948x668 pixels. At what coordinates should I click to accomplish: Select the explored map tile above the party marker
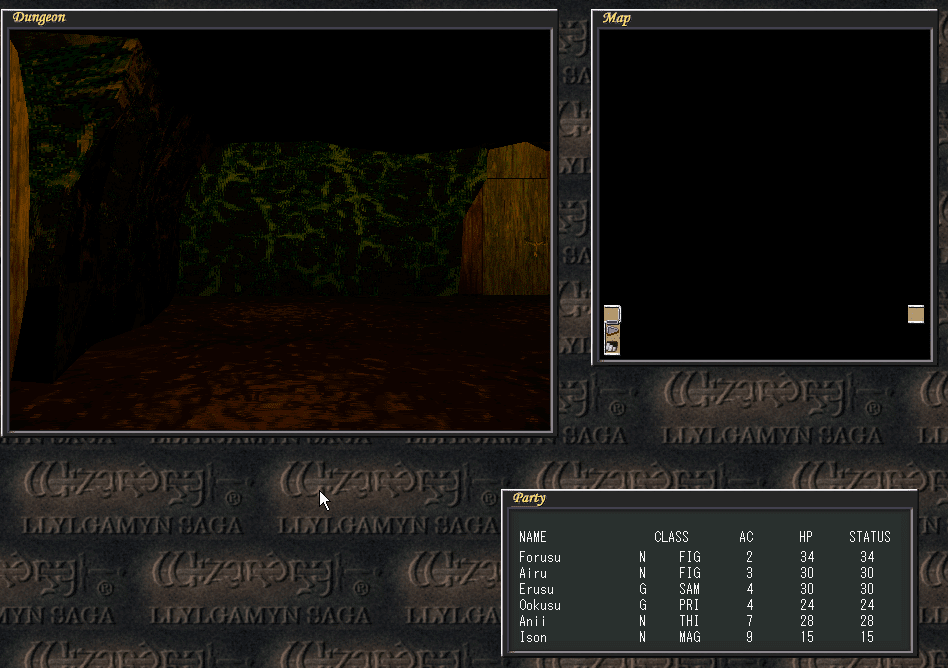coord(612,314)
